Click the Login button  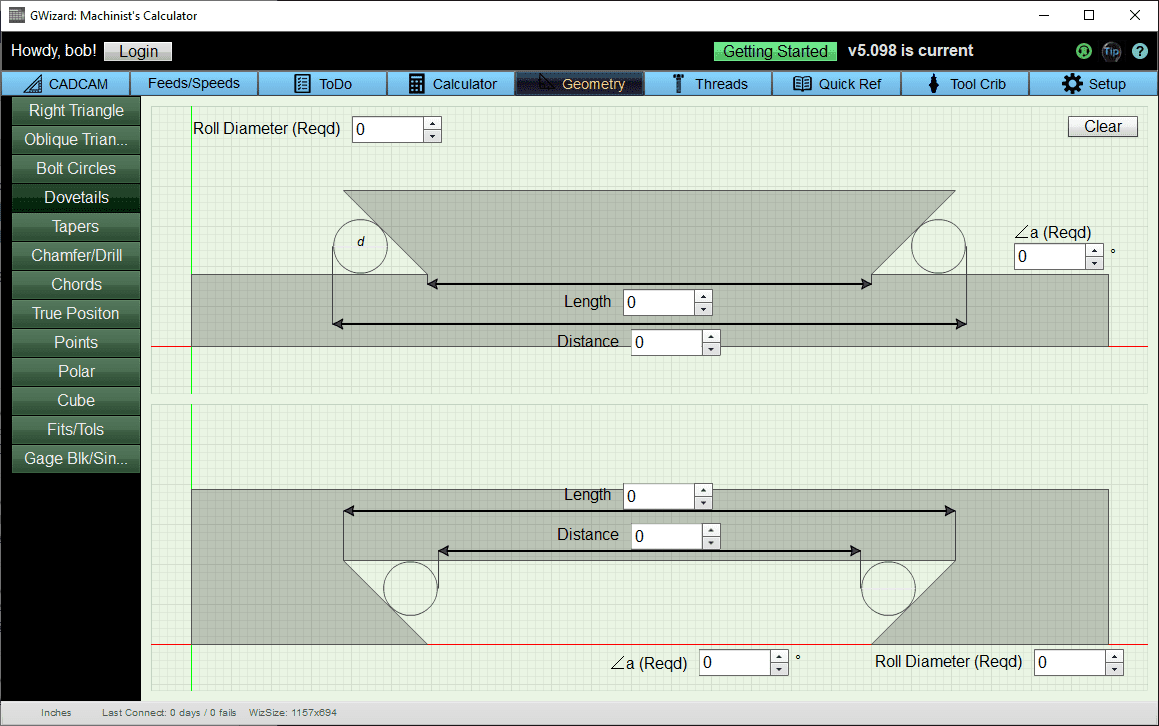coord(137,51)
